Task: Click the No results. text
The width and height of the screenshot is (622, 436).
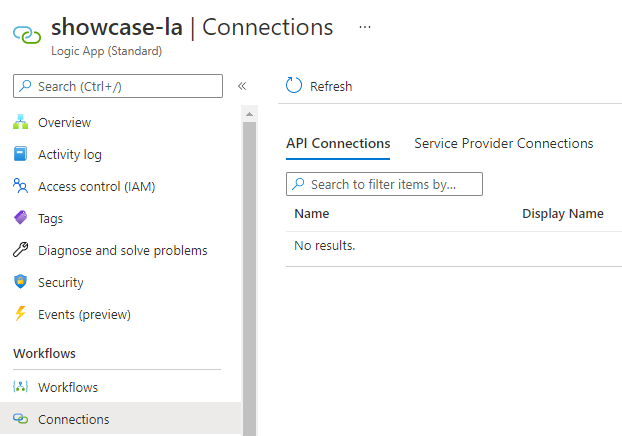Action: 324,246
